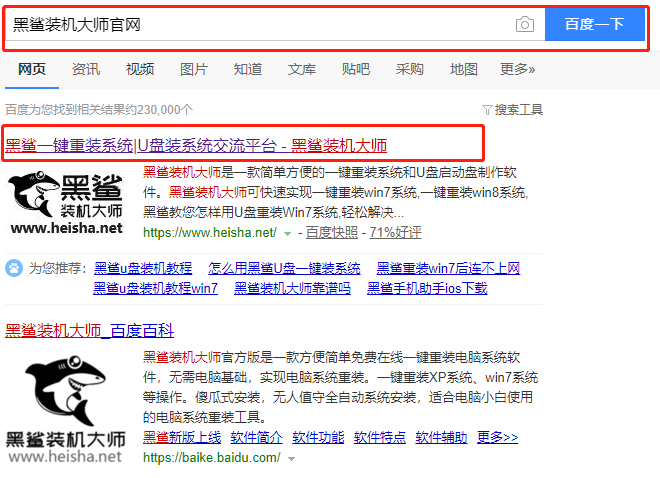Open the 百度快照 cached link
Image resolution: width=660 pixels, height=478 pixels.
click(x=332, y=232)
